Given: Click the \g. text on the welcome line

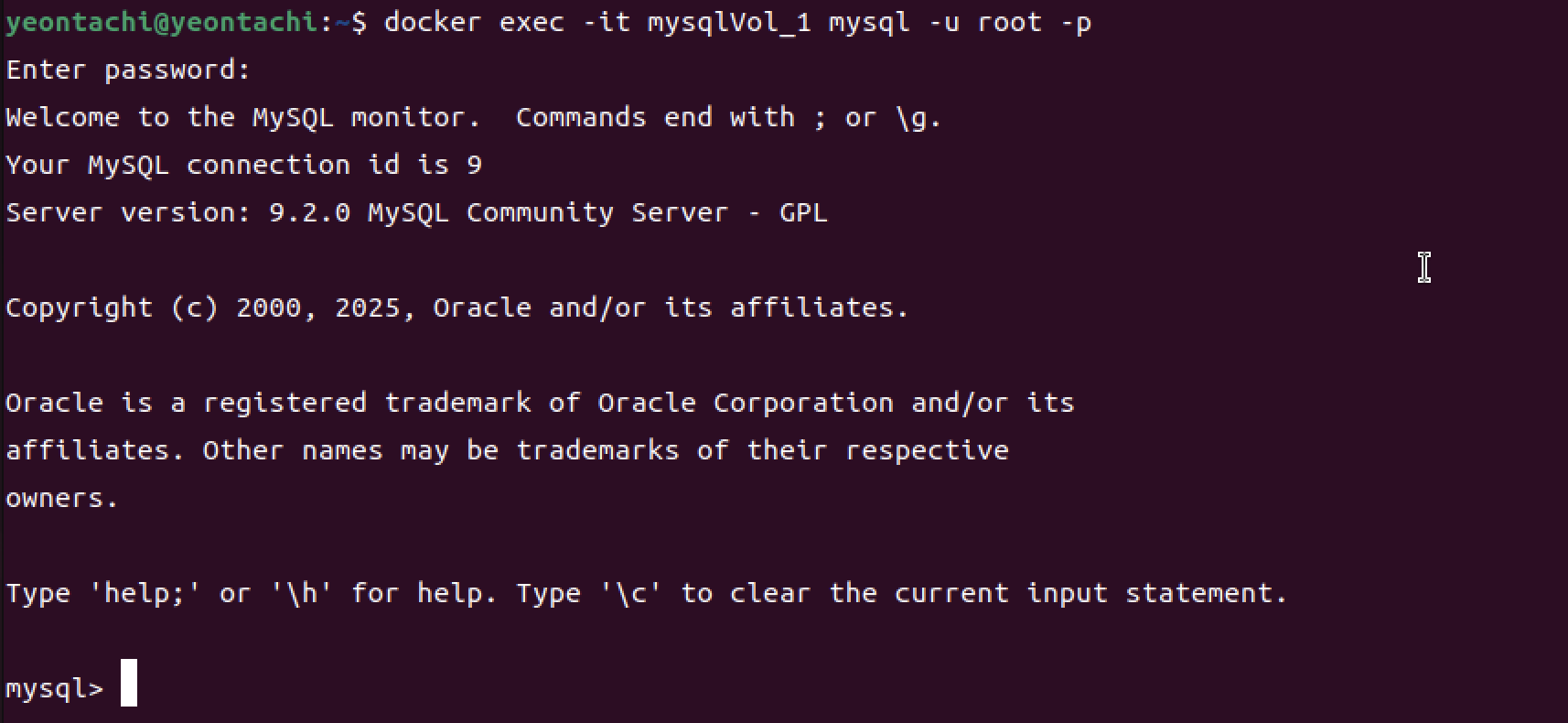Looking at the screenshot, I should (918, 118).
